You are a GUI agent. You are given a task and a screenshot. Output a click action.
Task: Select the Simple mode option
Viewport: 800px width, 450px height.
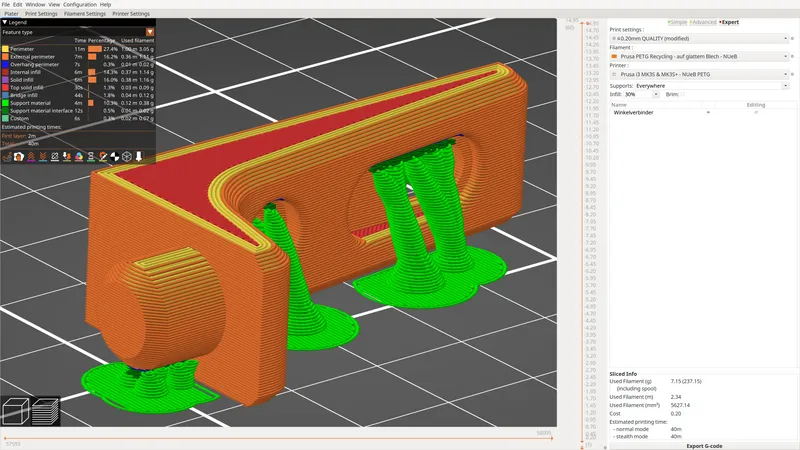[677, 21]
